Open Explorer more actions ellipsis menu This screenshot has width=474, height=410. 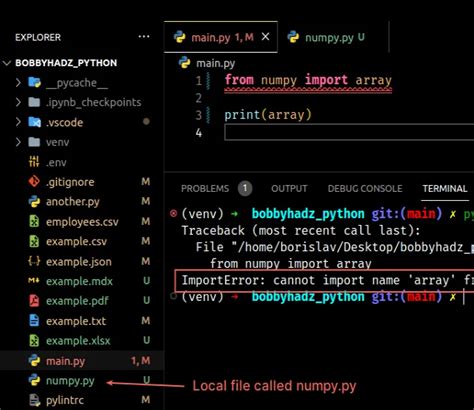[144, 37]
